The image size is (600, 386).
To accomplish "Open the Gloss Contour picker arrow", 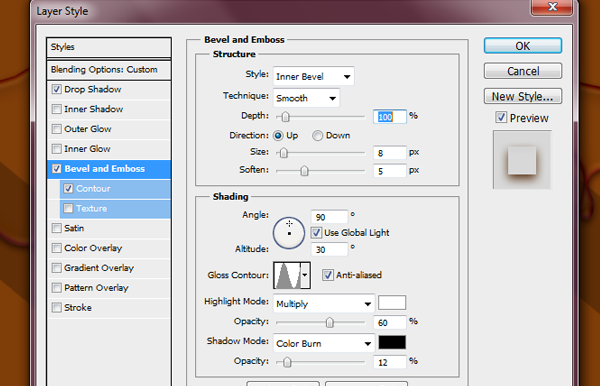I will pos(305,275).
